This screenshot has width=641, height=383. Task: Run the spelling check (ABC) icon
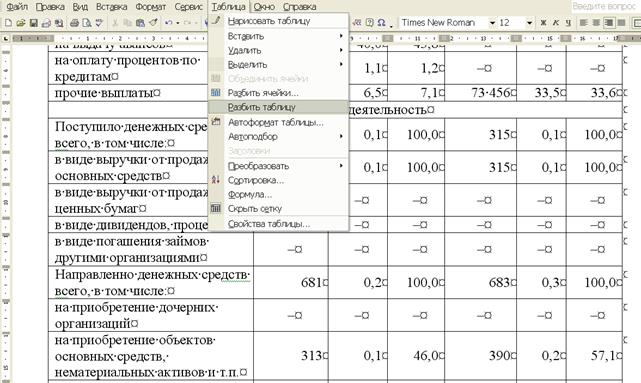point(99,23)
